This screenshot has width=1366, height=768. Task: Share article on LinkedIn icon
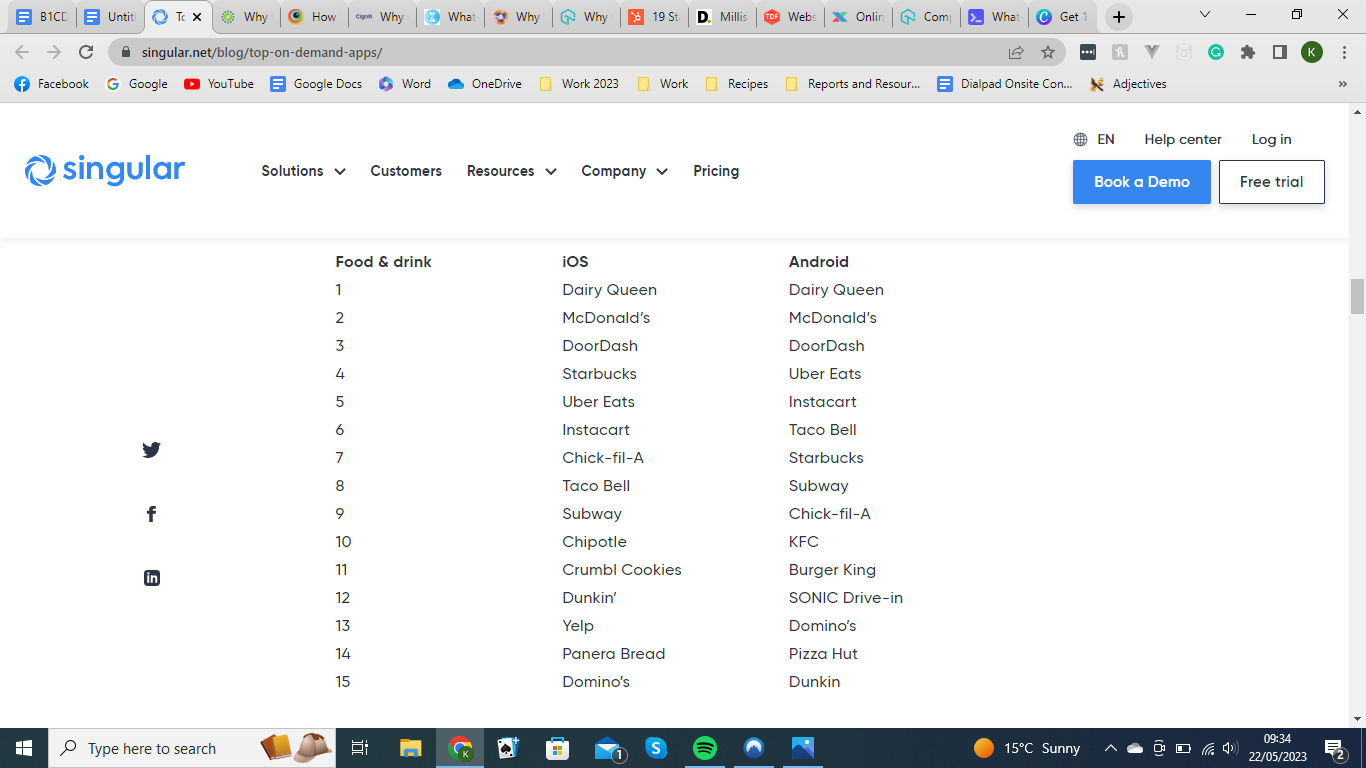[x=151, y=578]
